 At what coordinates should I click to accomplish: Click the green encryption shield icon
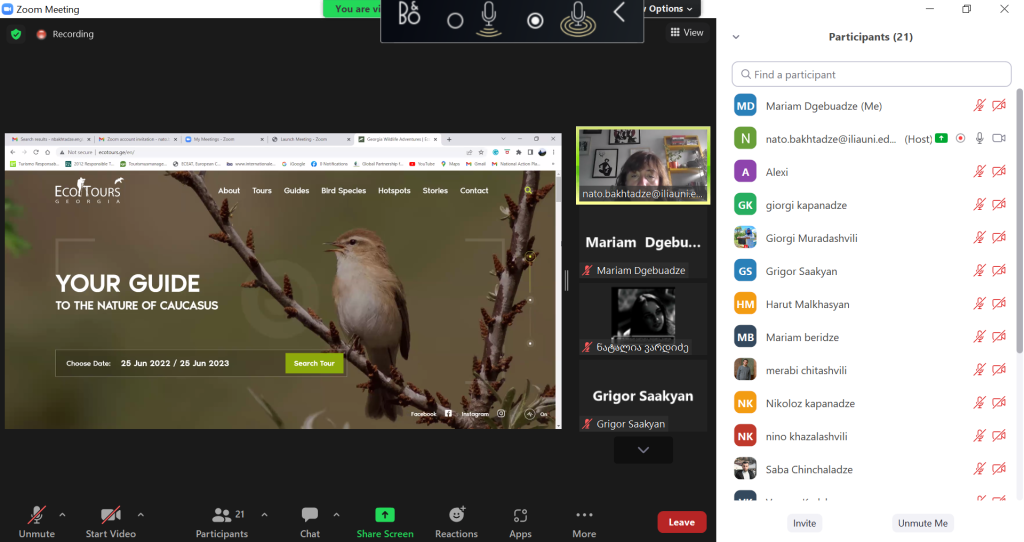[x=16, y=34]
